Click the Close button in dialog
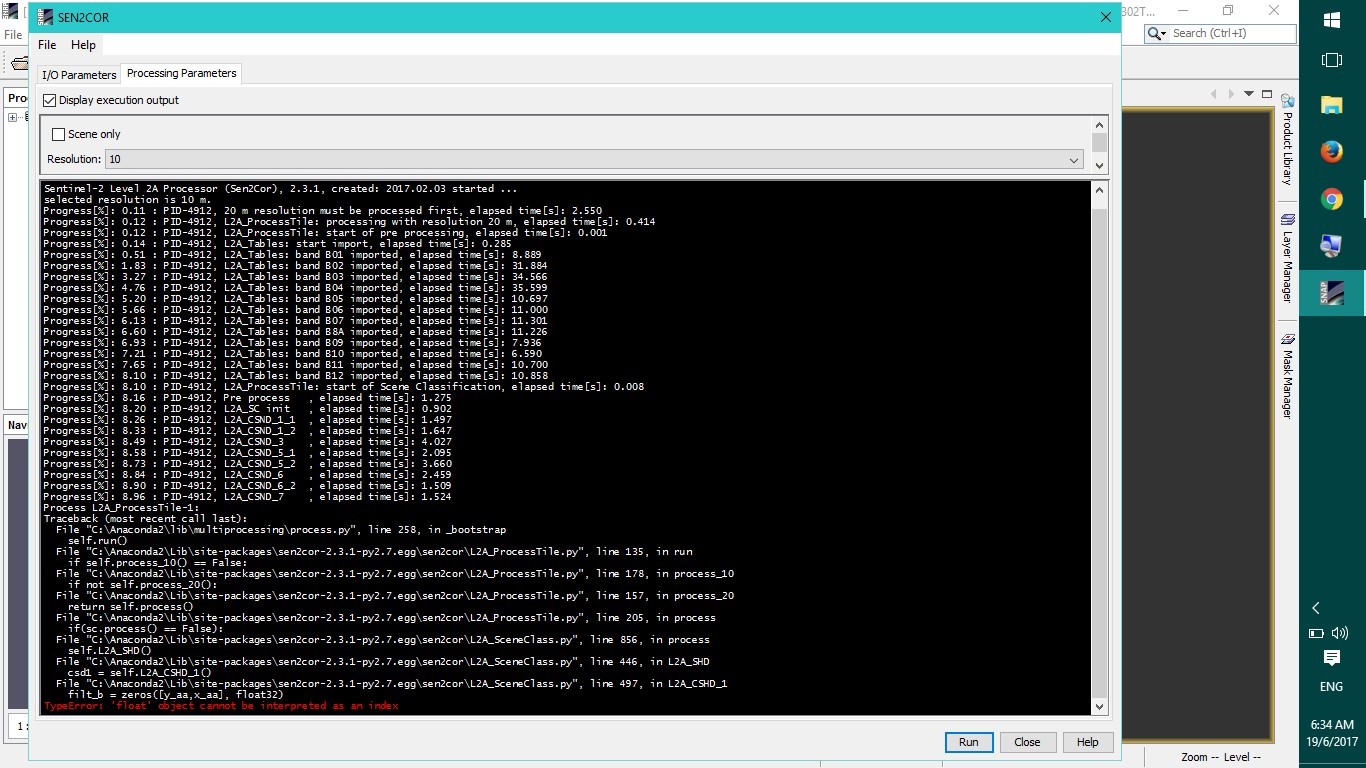 click(x=1027, y=742)
